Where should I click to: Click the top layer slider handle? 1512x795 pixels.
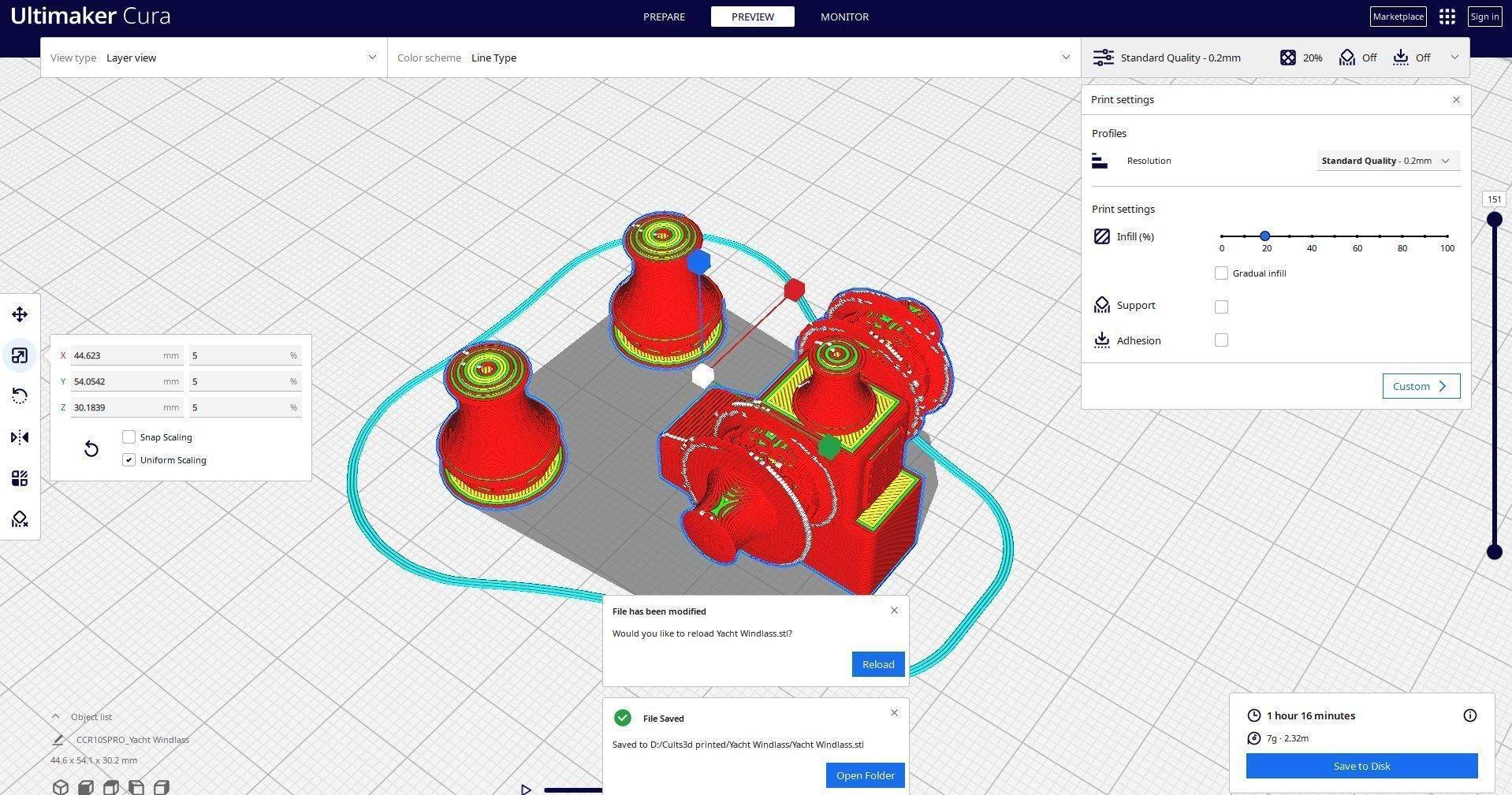(1494, 219)
